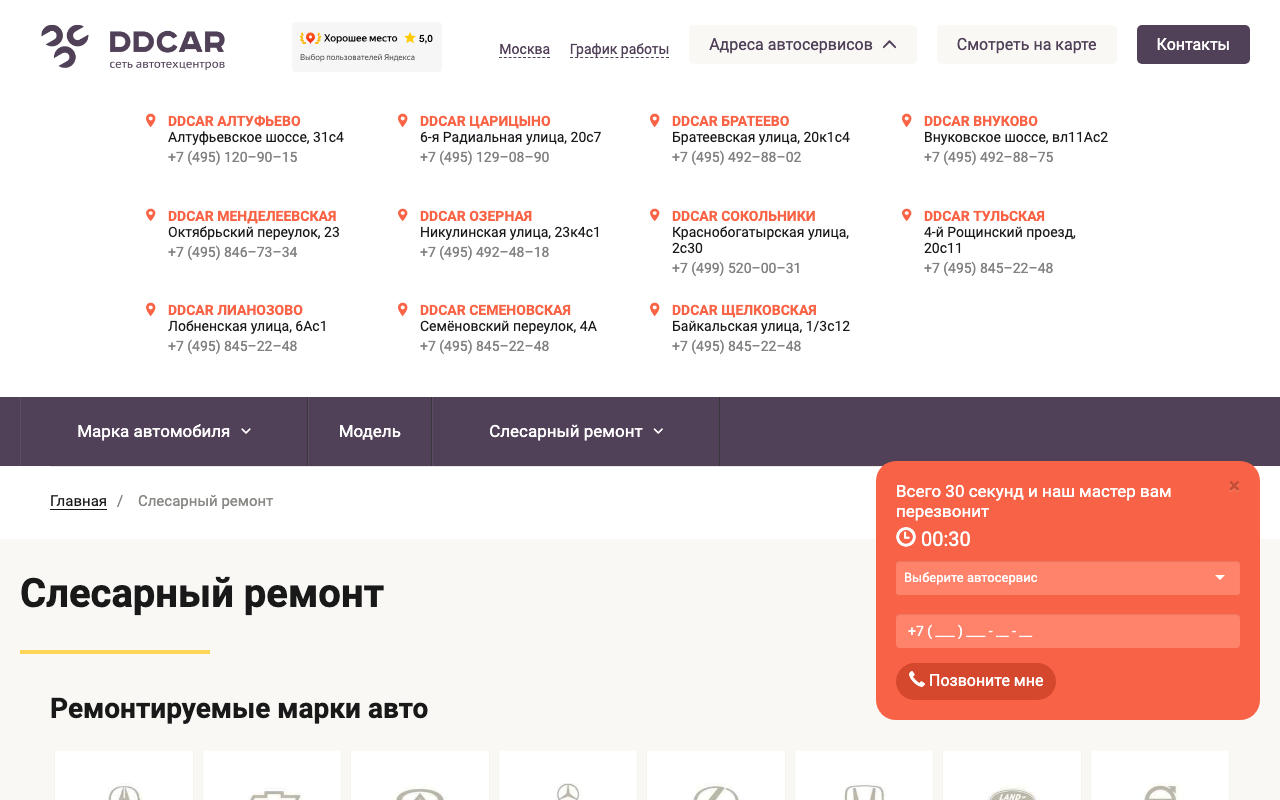Expand the 'Марка автомобиля' selector

coord(164,432)
